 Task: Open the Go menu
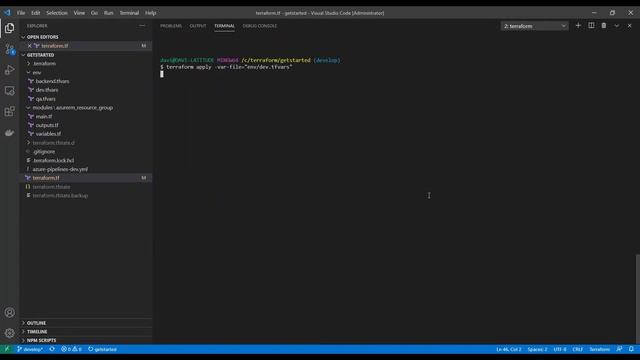94,13
